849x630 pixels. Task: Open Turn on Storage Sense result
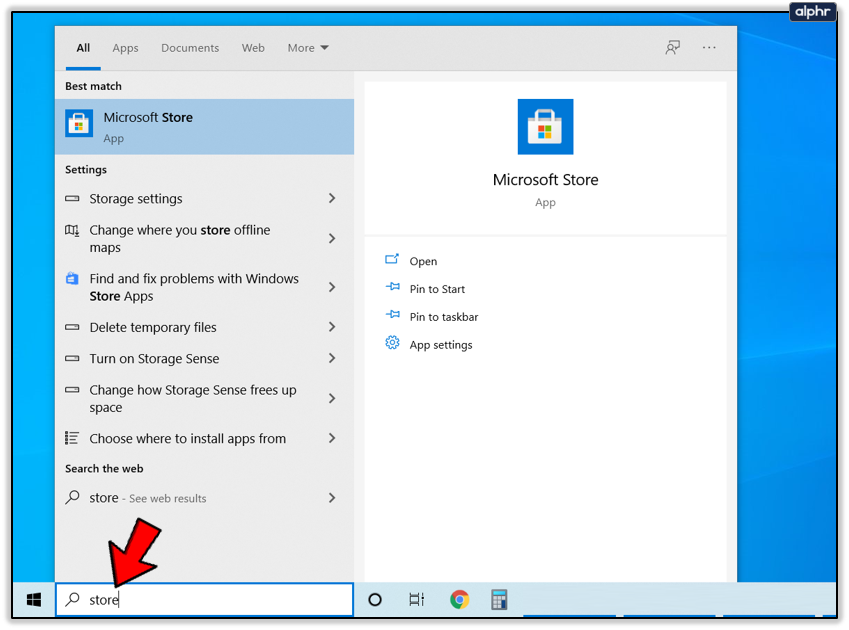tap(205, 358)
